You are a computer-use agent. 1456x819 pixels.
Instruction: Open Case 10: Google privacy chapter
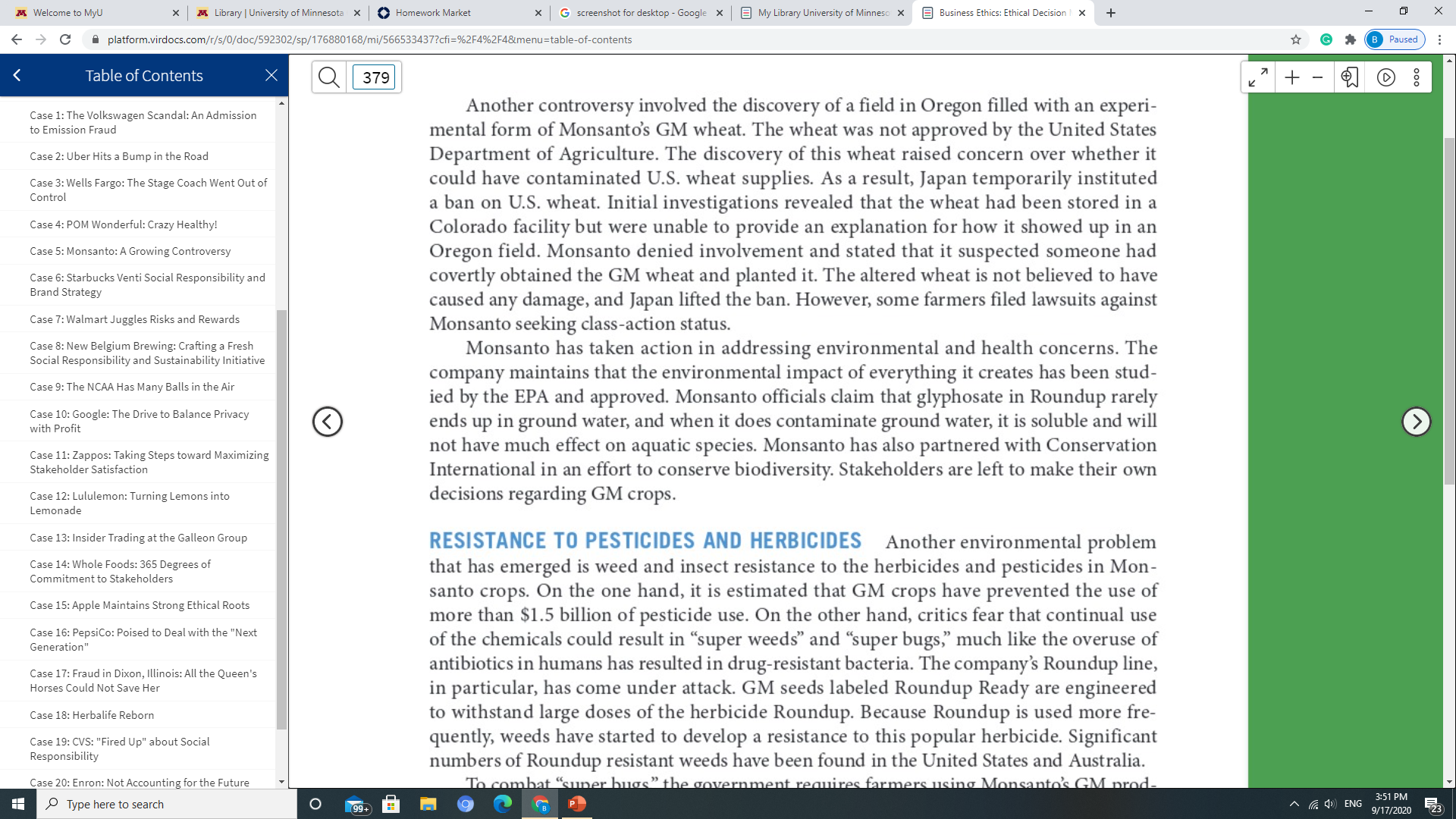point(140,421)
